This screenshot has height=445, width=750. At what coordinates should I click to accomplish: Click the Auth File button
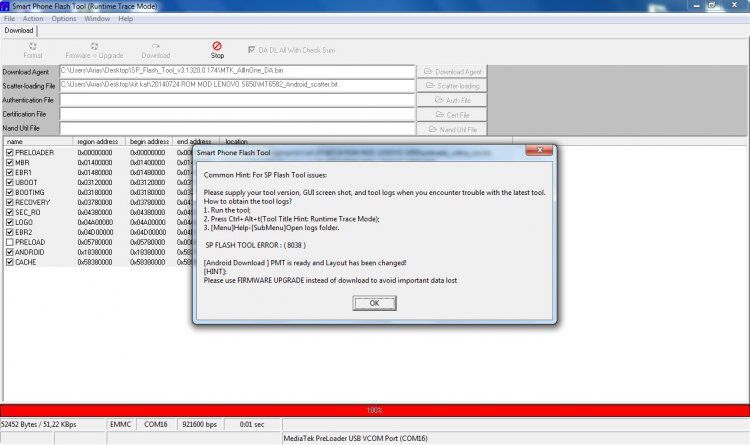pyautogui.click(x=452, y=100)
